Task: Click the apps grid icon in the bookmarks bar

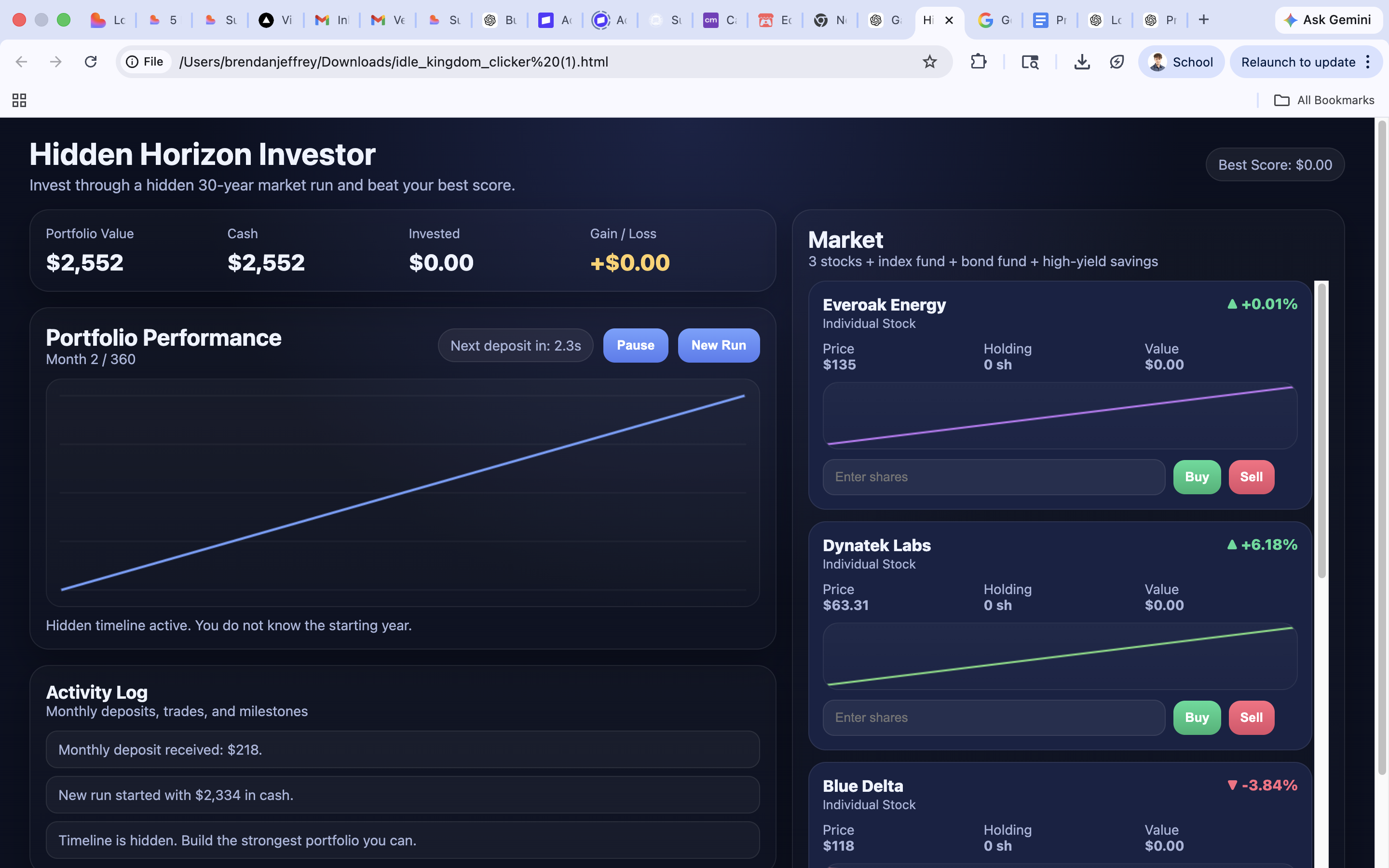Action: (19, 100)
